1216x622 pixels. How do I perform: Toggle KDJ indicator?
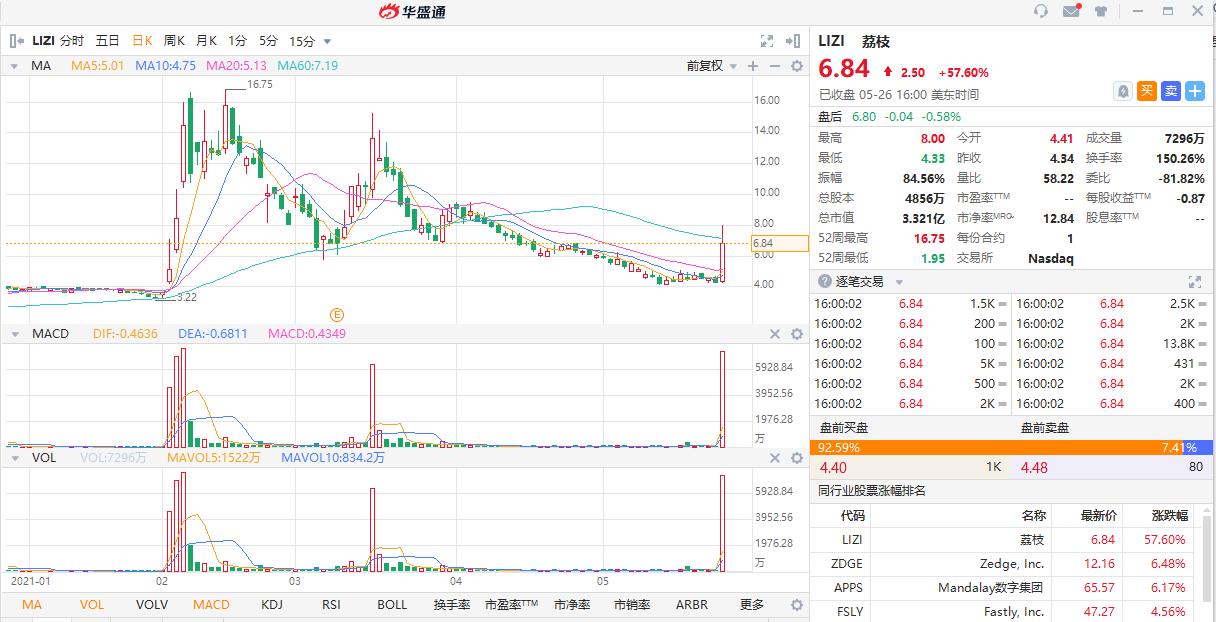[x=272, y=605]
